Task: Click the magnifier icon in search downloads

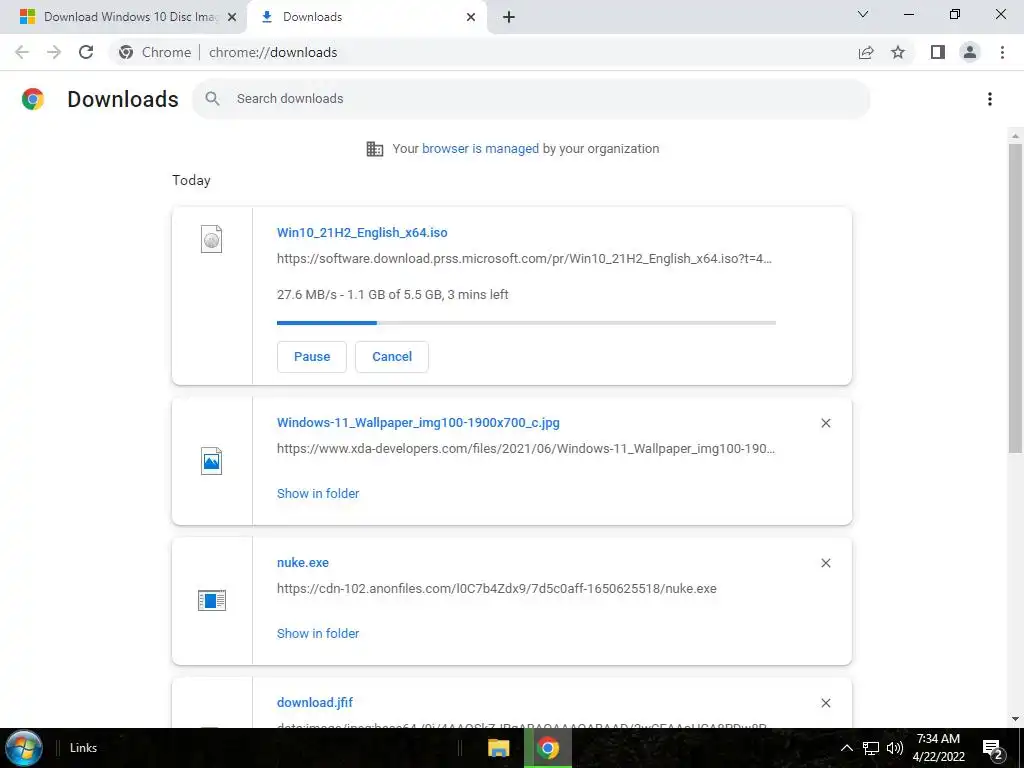Action: pyautogui.click(x=212, y=99)
